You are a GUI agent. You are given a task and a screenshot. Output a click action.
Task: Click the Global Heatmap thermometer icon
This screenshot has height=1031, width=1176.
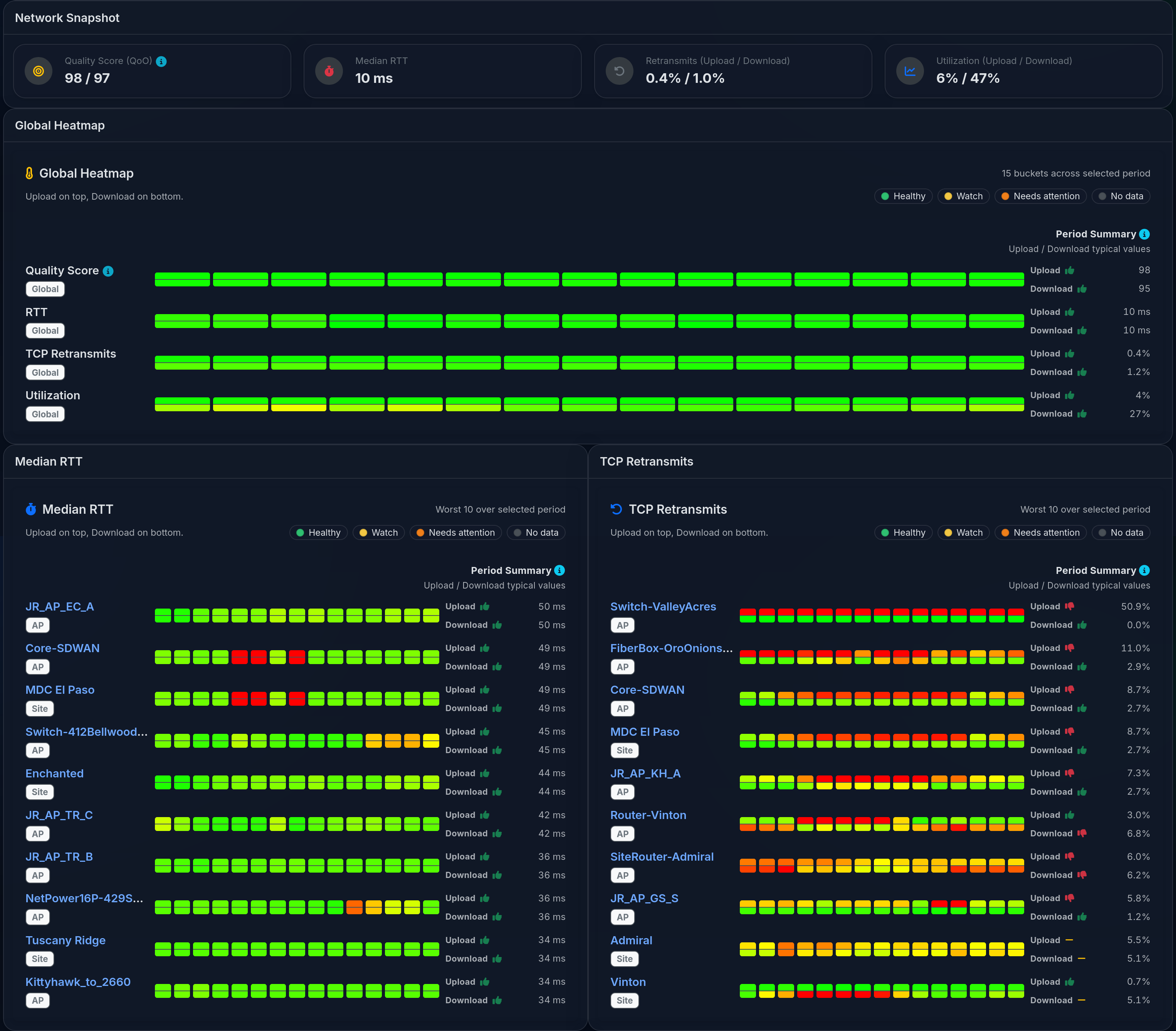(30, 173)
